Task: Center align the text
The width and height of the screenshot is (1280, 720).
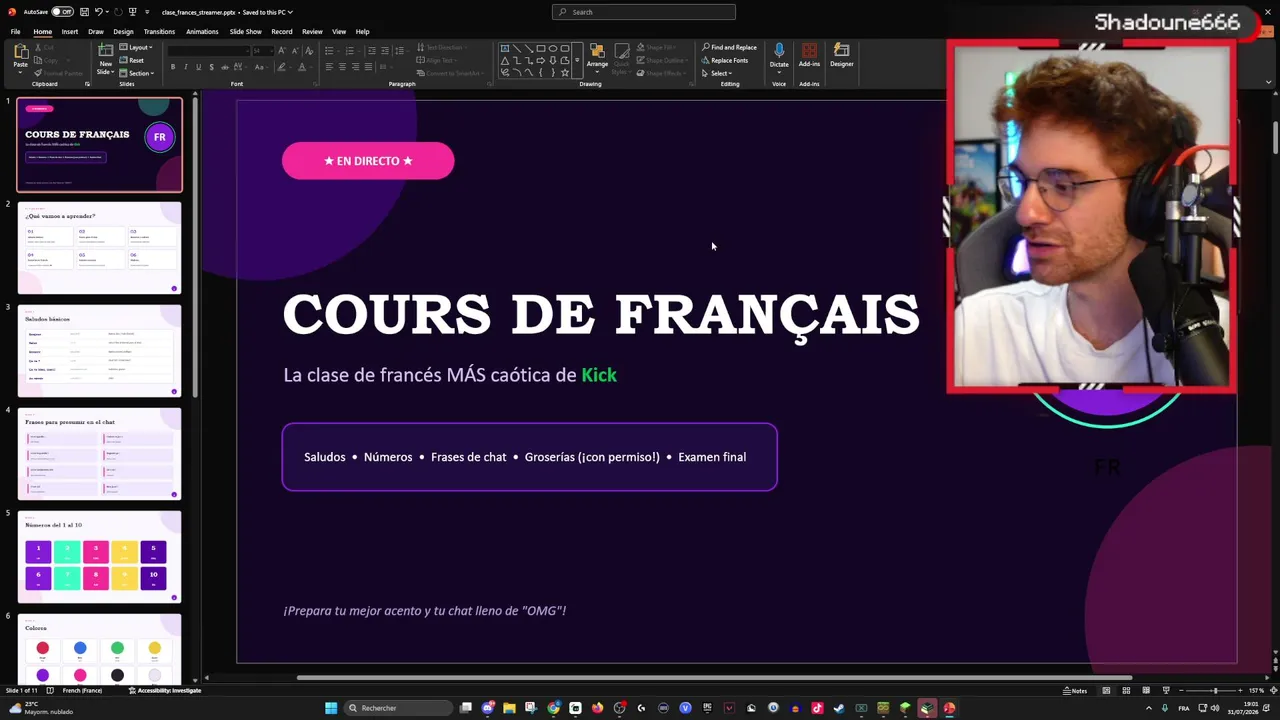Action: (342, 67)
